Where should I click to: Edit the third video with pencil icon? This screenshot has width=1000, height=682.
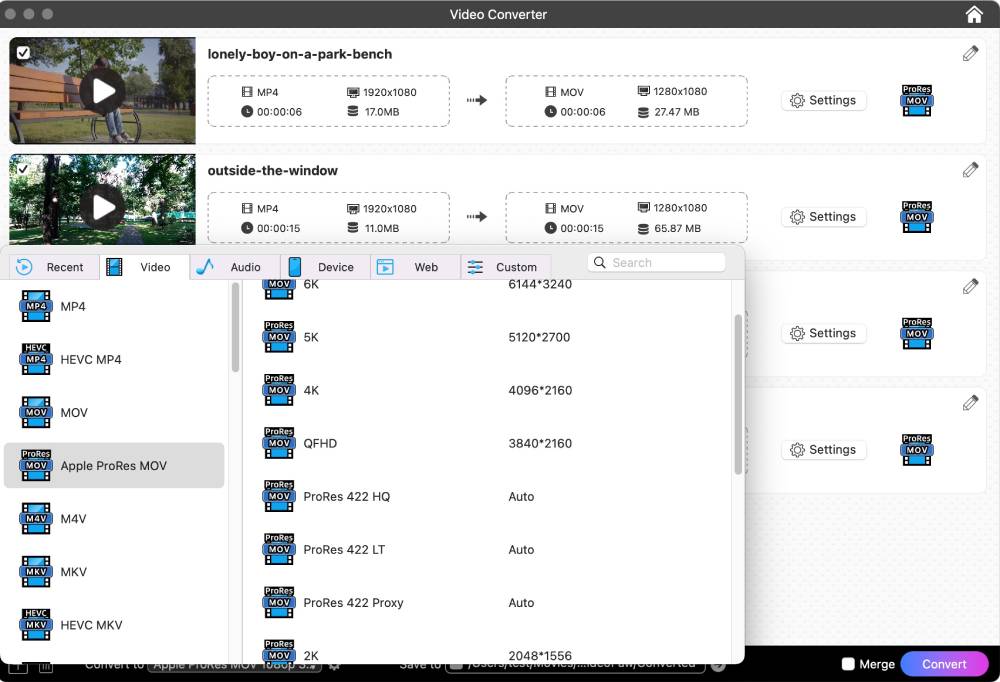point(970,286)
